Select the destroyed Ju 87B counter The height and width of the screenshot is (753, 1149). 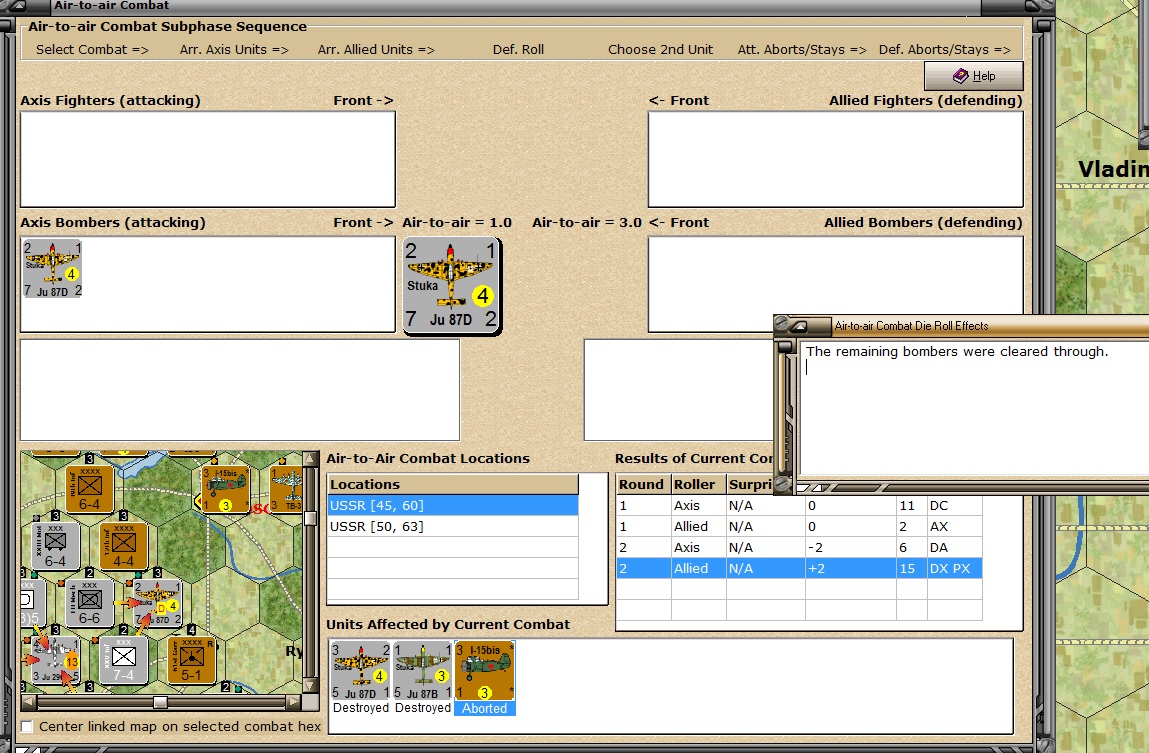[423, 671]
